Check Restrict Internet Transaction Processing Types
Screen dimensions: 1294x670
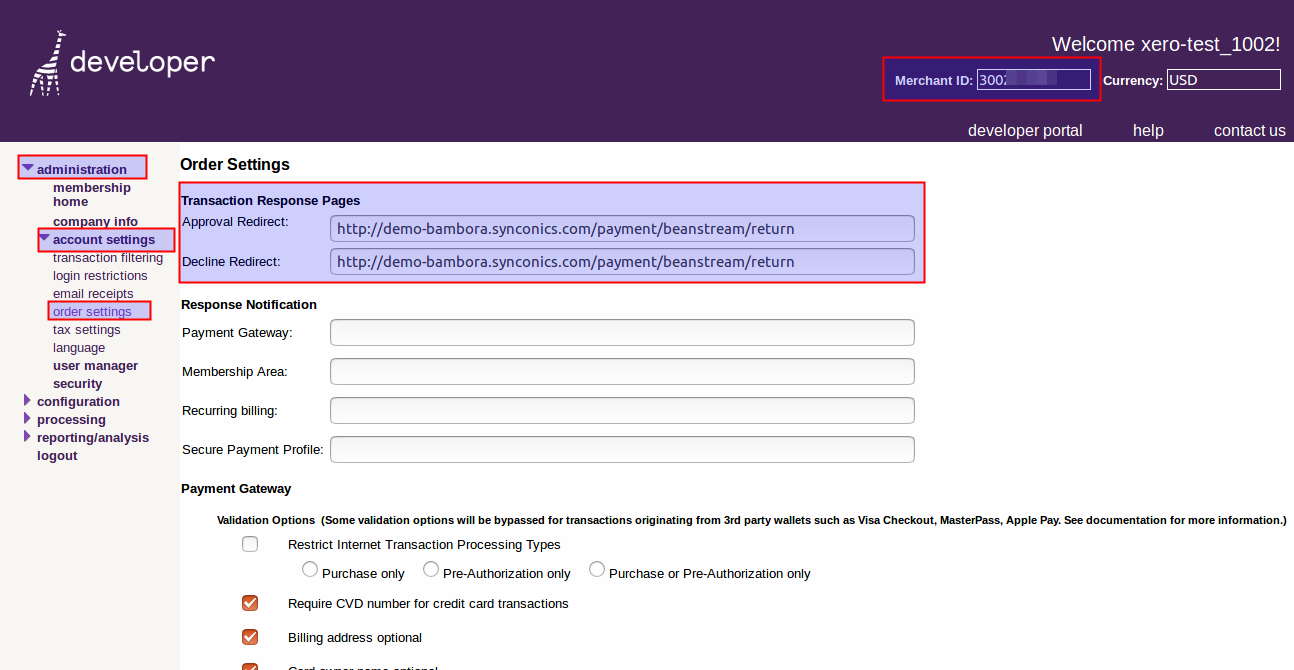click(250, 545)
